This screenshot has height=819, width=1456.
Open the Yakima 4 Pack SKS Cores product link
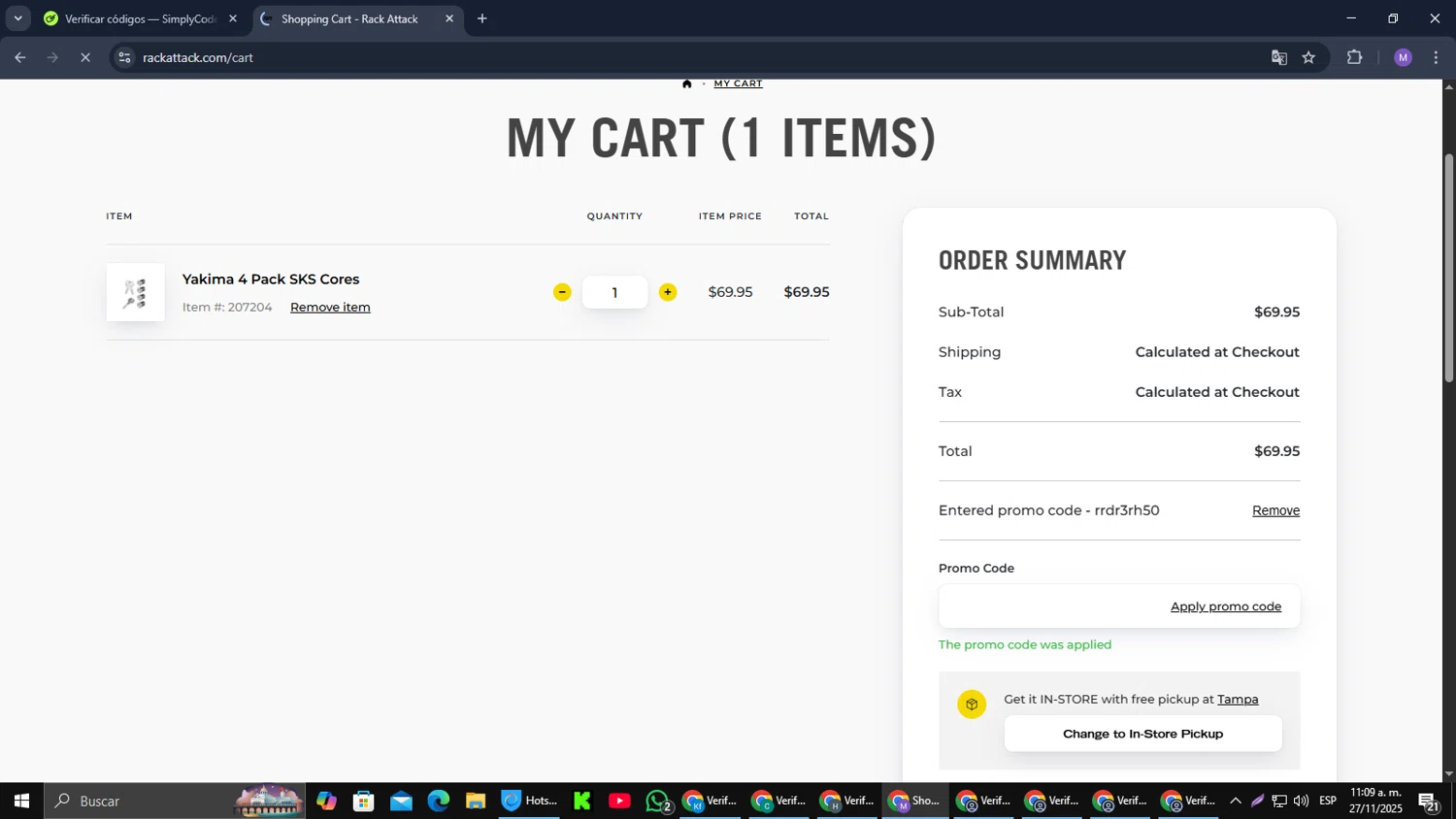point(271,279)
